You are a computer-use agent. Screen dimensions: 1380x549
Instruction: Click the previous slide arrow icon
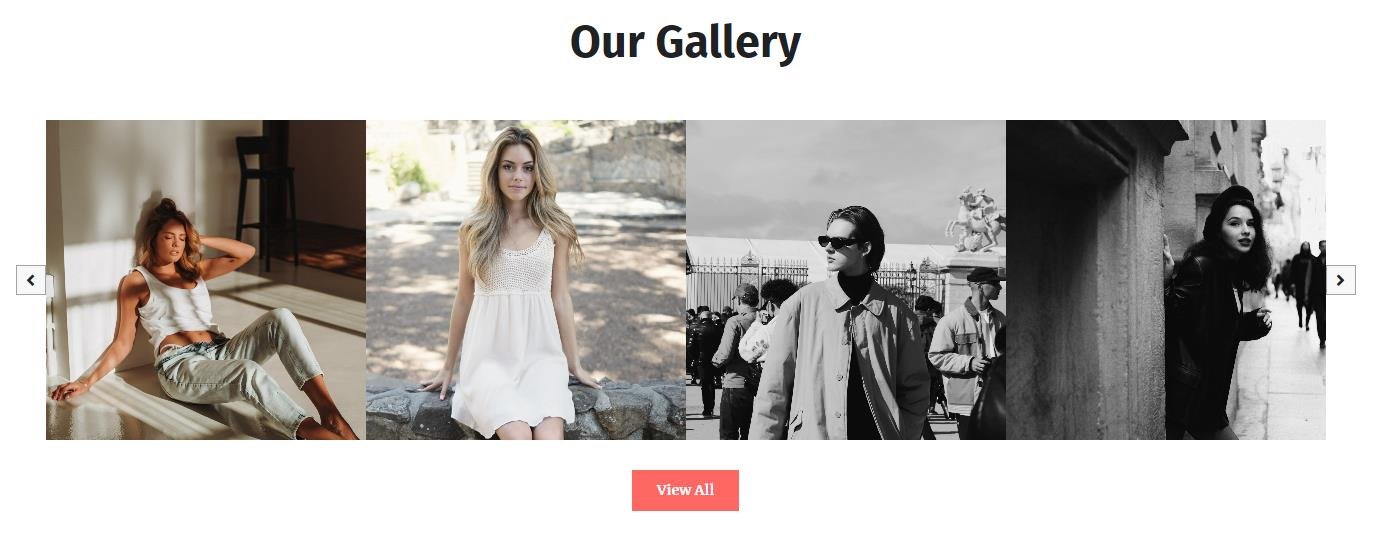[31, 280]
